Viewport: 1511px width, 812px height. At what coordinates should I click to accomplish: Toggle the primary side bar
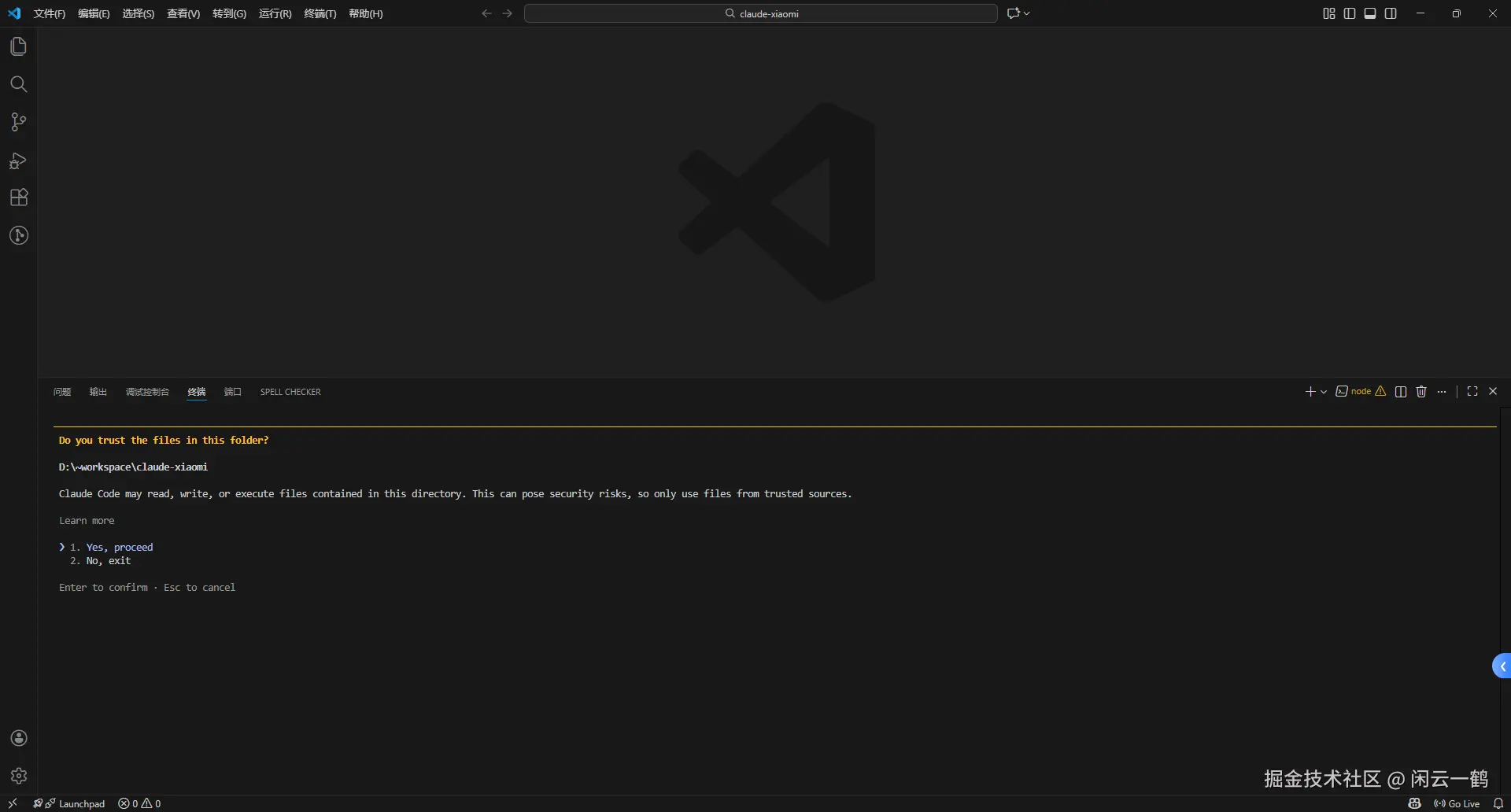pyautogui.click(x=1350, y=13)
